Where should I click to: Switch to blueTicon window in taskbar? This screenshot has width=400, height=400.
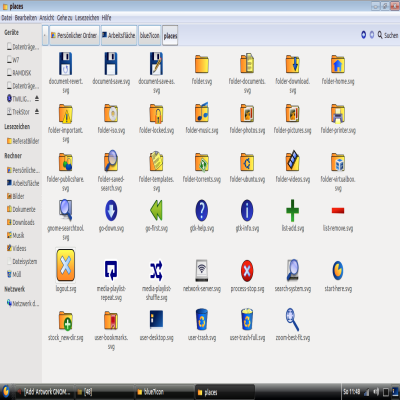coord(165,392)
